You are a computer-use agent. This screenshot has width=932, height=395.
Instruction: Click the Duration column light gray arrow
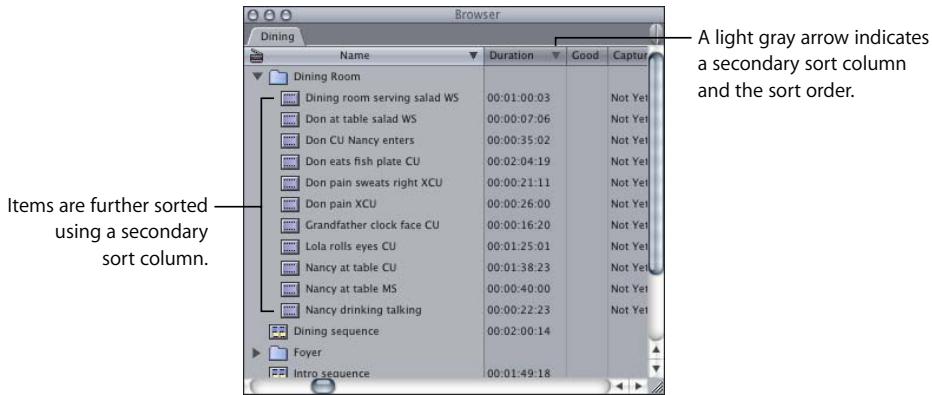(x=556, y=56)
